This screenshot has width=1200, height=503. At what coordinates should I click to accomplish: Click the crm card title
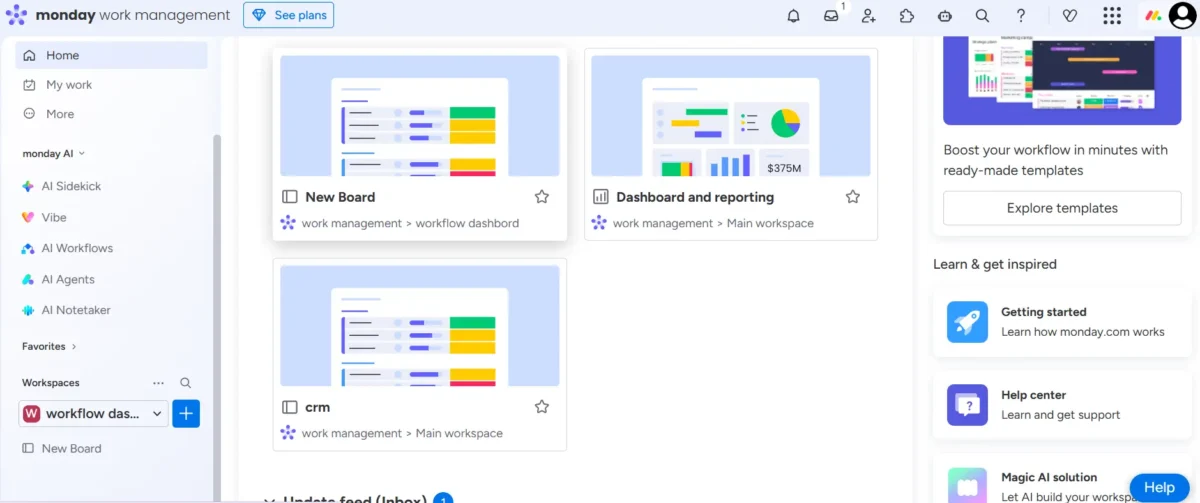(318, 407)
